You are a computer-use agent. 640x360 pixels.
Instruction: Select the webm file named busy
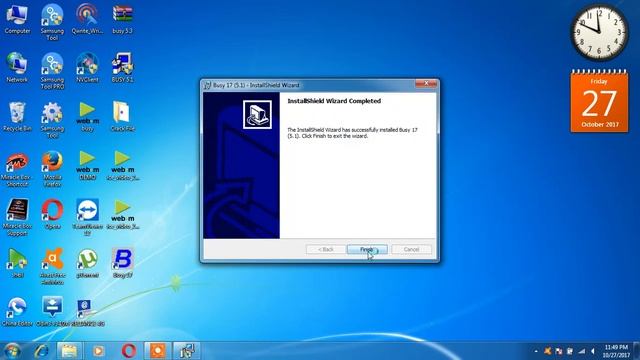pos(87,117)
